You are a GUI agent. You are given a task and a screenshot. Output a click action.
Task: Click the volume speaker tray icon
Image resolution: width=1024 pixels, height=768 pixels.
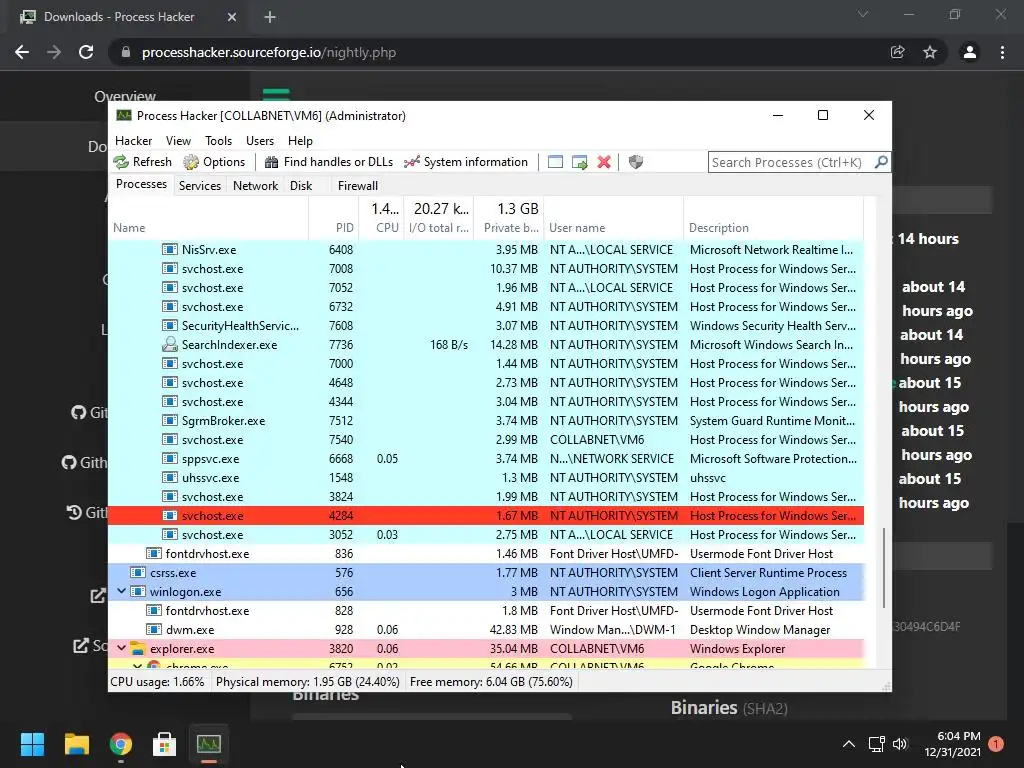tap(900, 744)
